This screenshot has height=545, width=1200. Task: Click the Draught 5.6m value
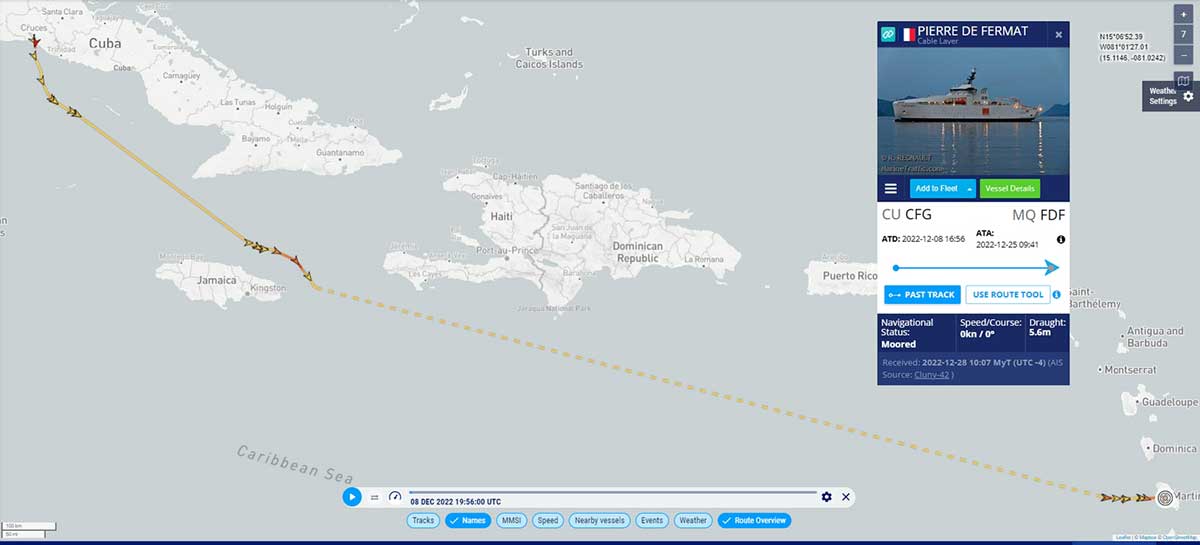1039,333
